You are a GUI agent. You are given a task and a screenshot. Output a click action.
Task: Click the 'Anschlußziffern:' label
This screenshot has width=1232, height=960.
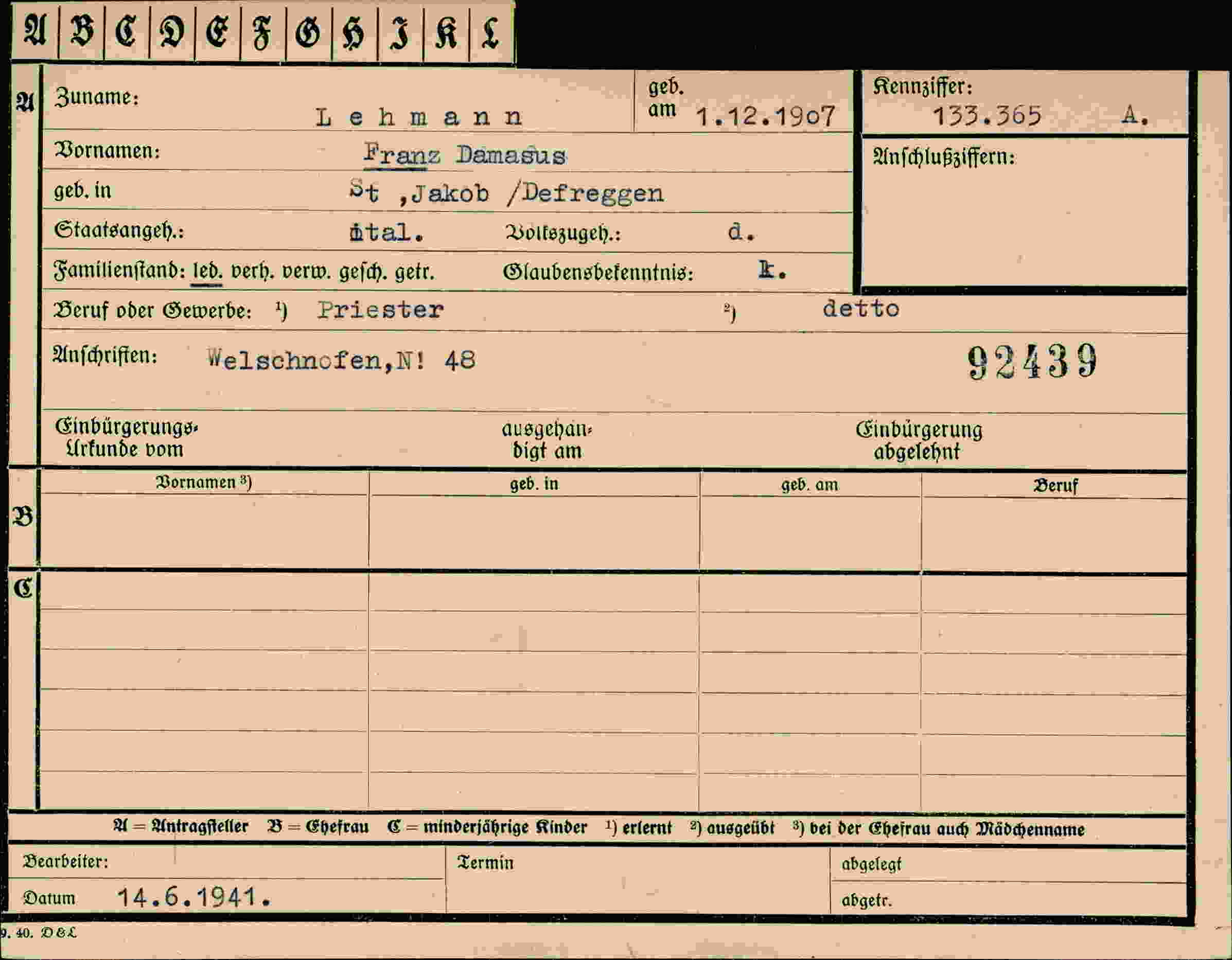point(944,157)
